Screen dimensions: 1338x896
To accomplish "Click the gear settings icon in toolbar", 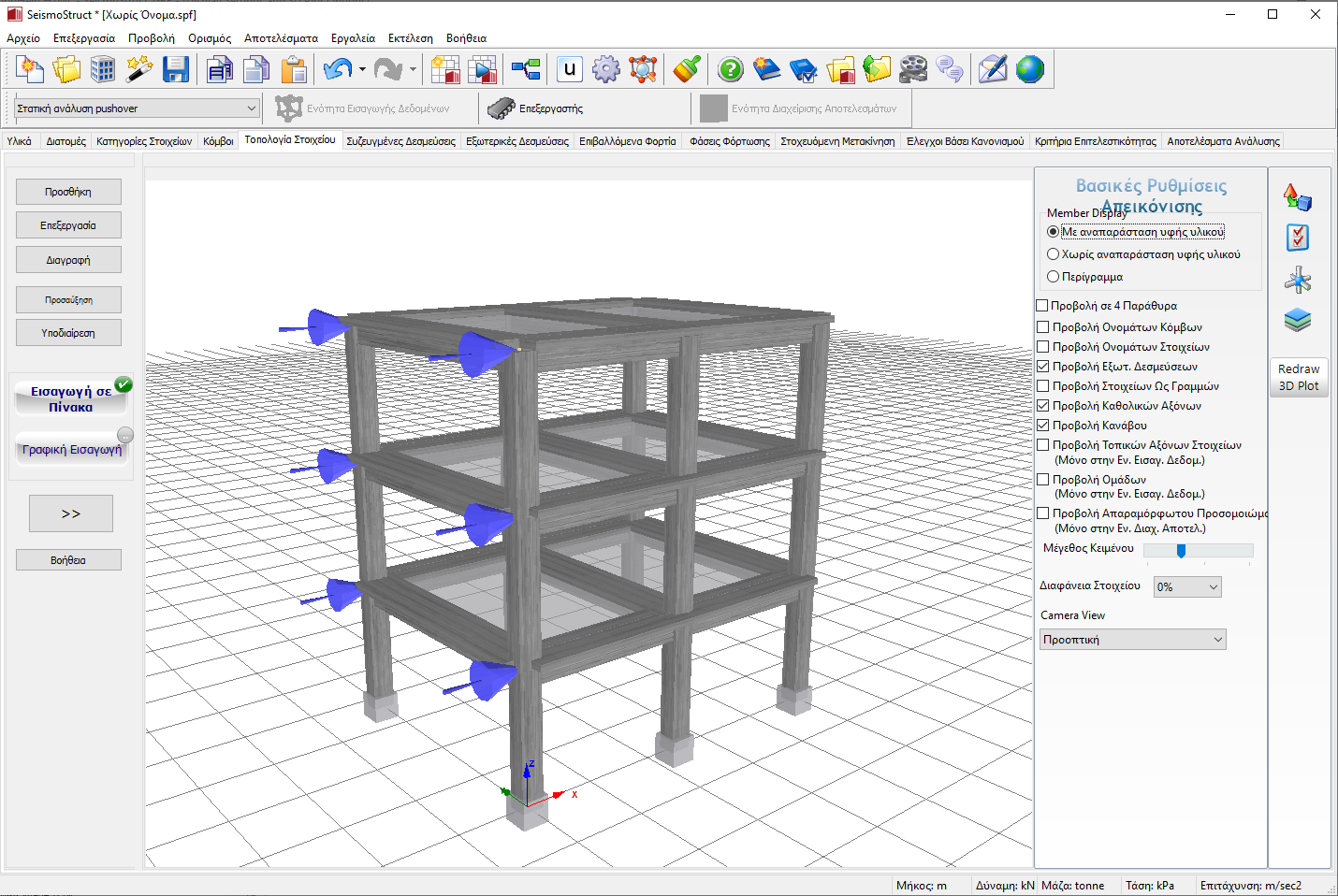I will coord(606,70).
